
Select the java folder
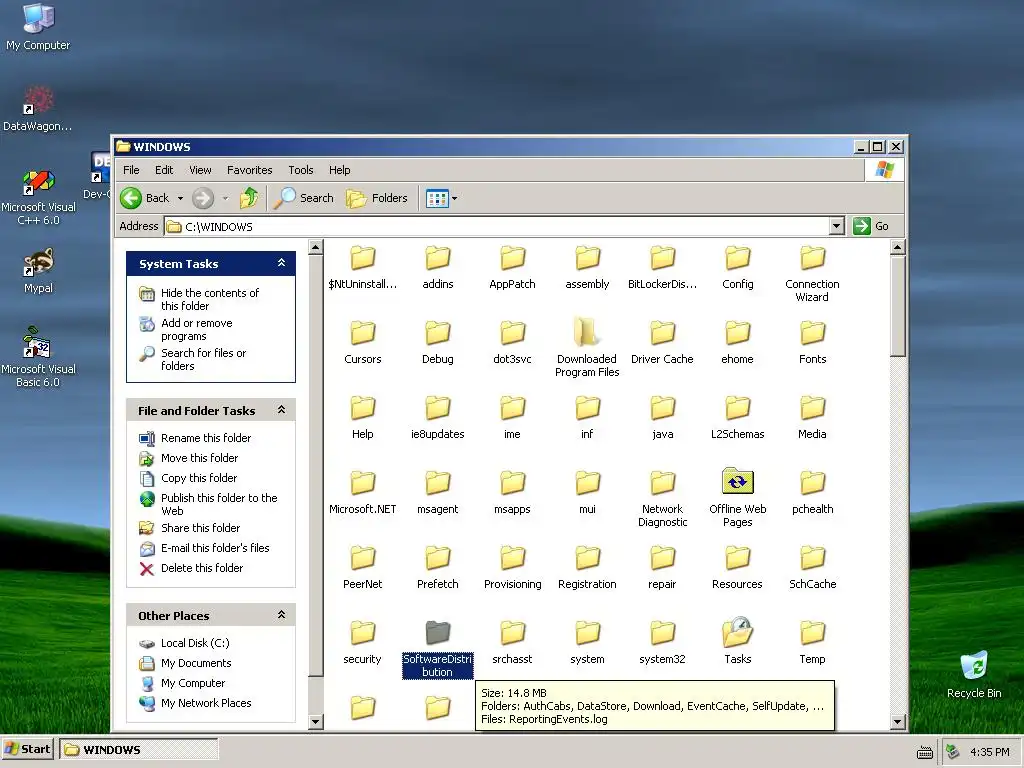[x=662, y=417]
